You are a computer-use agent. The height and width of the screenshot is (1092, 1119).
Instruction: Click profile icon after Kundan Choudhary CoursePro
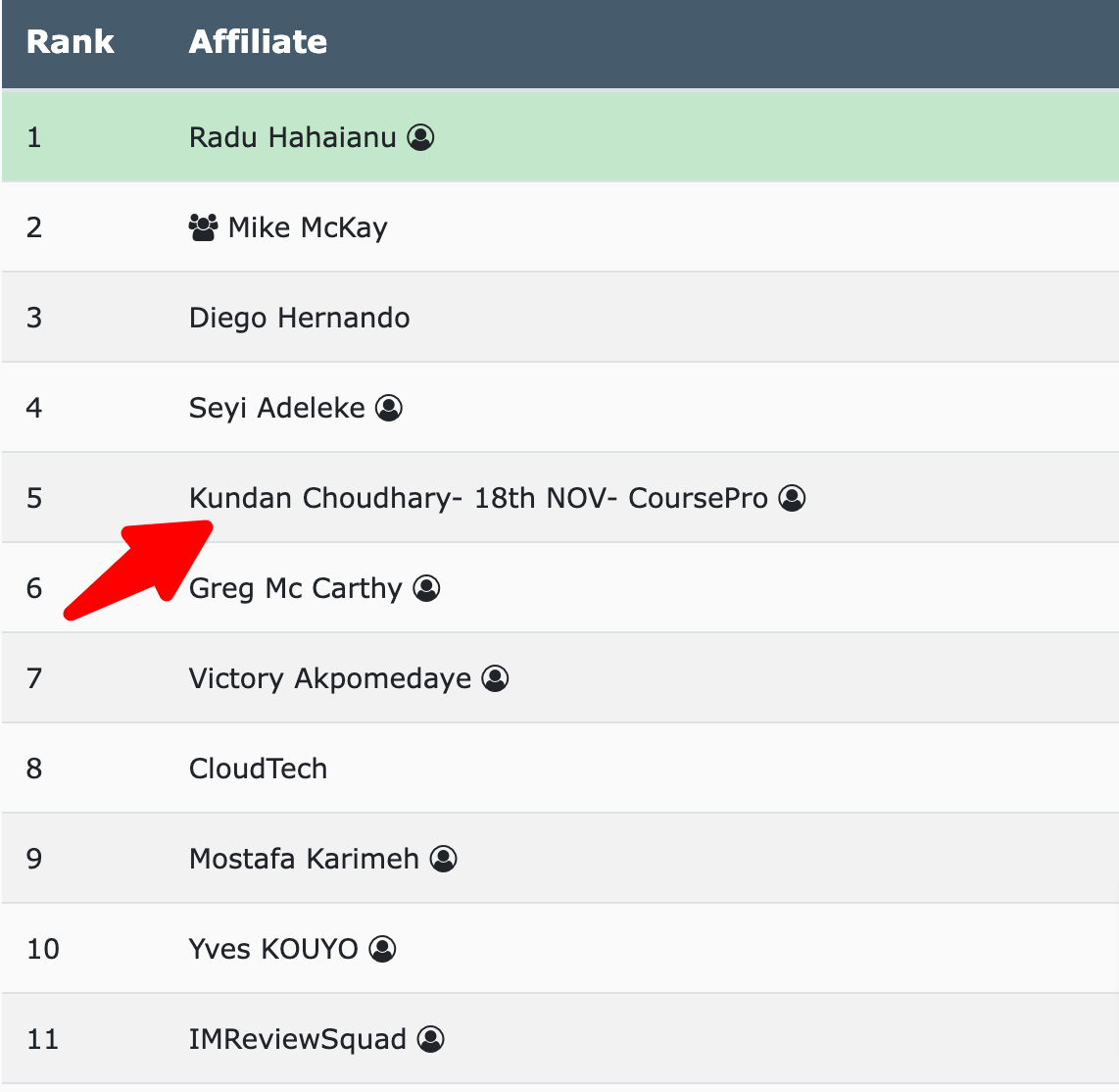(792, 498)
